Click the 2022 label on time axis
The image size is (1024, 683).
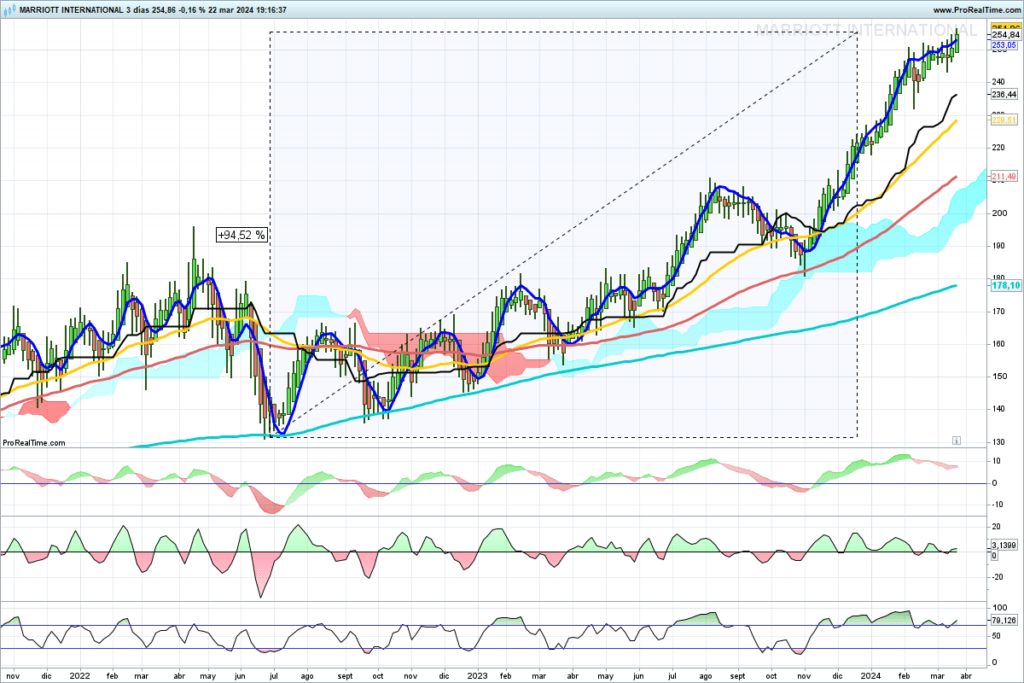(x=80, y=676)
